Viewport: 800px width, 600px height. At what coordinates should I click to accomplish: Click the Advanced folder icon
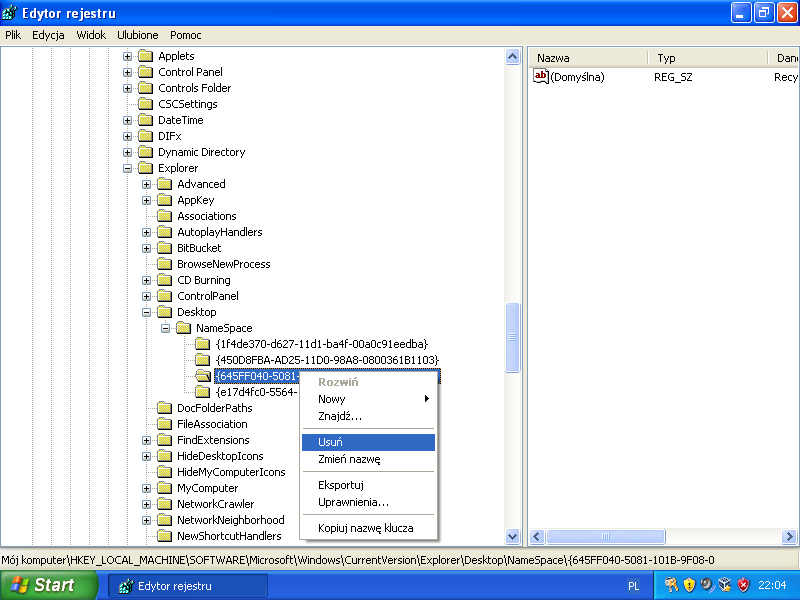pos(165,184)
